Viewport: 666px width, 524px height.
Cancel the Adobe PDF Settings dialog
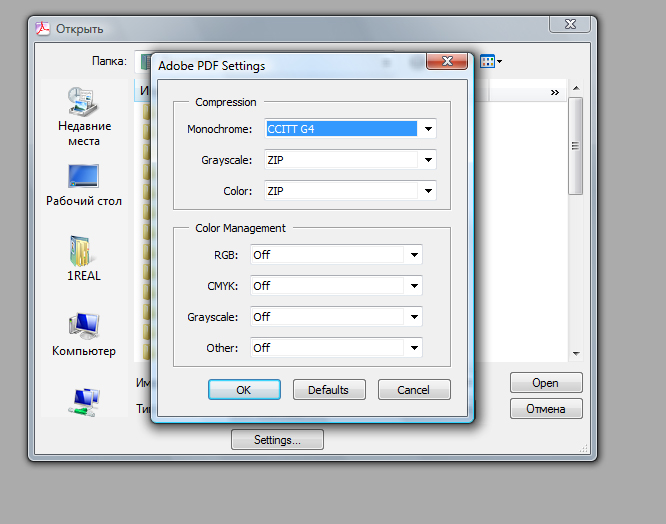tap(414, 390)
